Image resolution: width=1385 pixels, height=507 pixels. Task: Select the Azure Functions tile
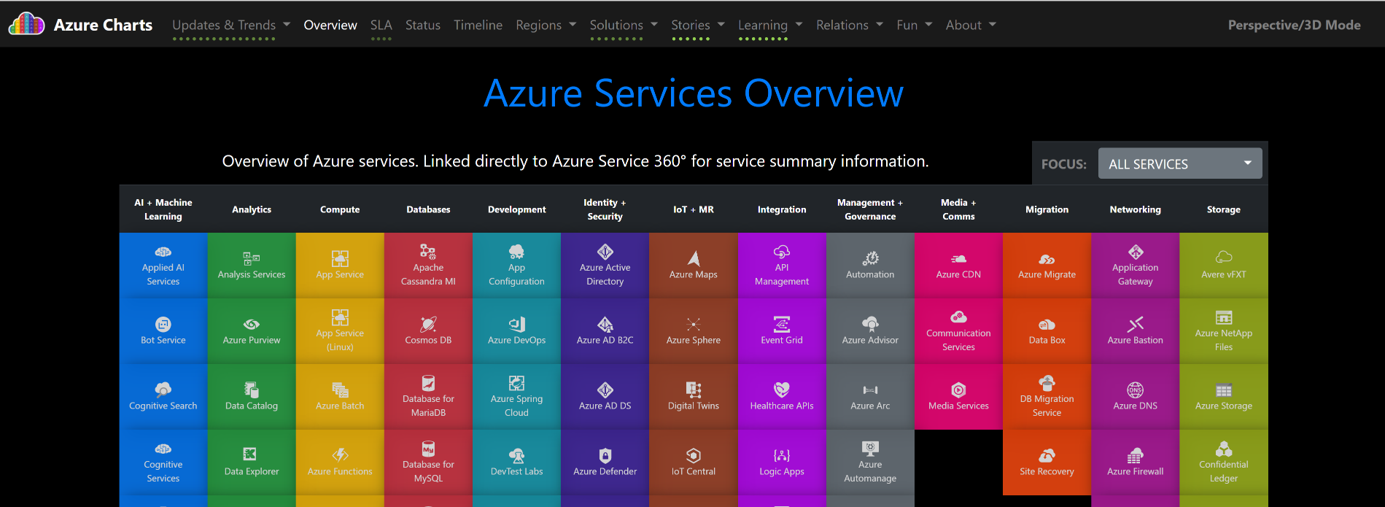340,463
